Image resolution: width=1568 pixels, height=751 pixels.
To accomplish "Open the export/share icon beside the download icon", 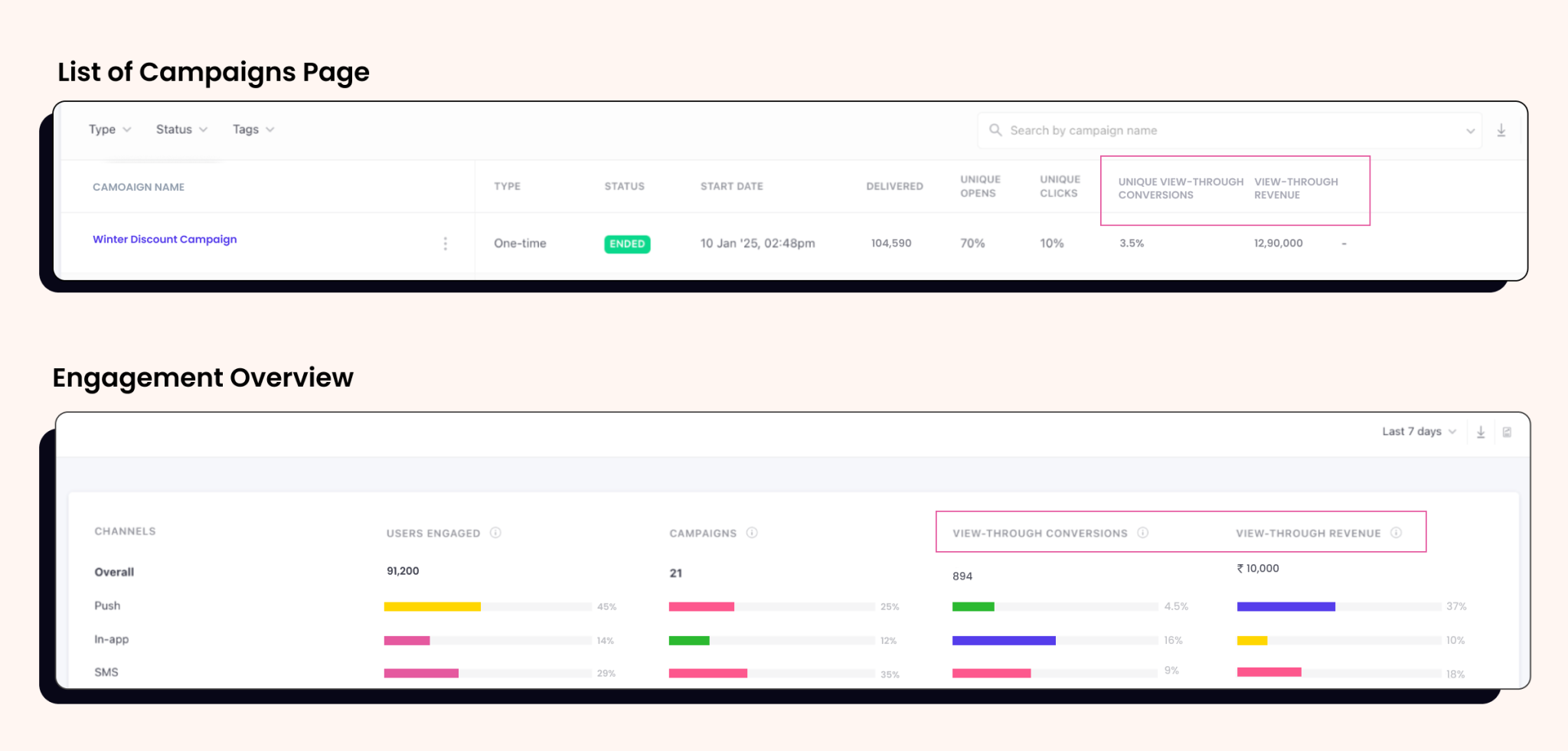I will click(x=1507, y=431).
